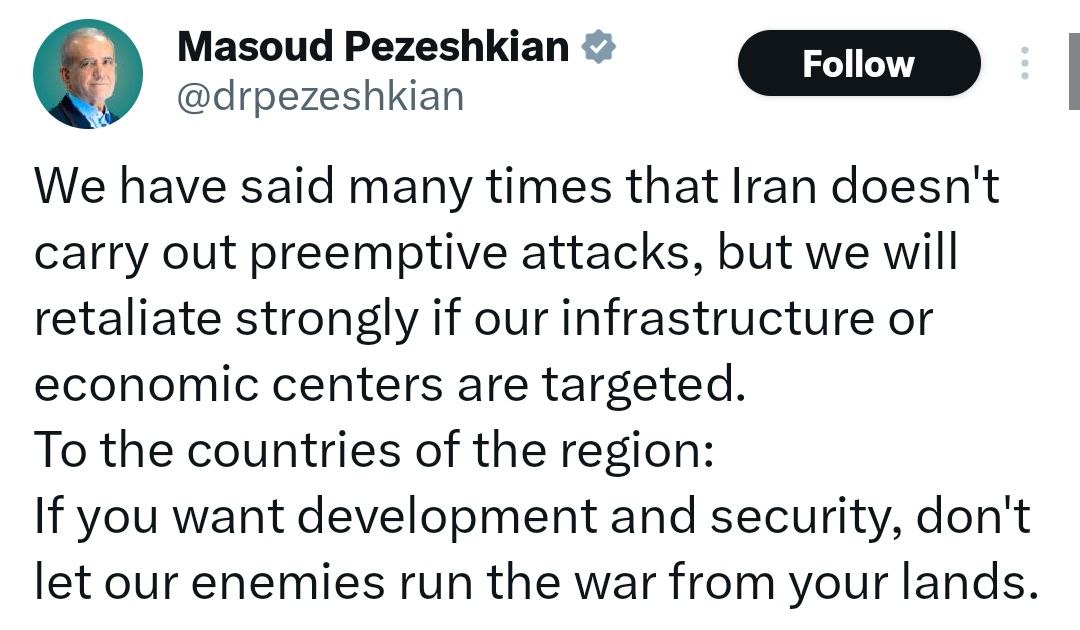Open the Masoud Pezeshkian display name link

(x=373, y=46)
